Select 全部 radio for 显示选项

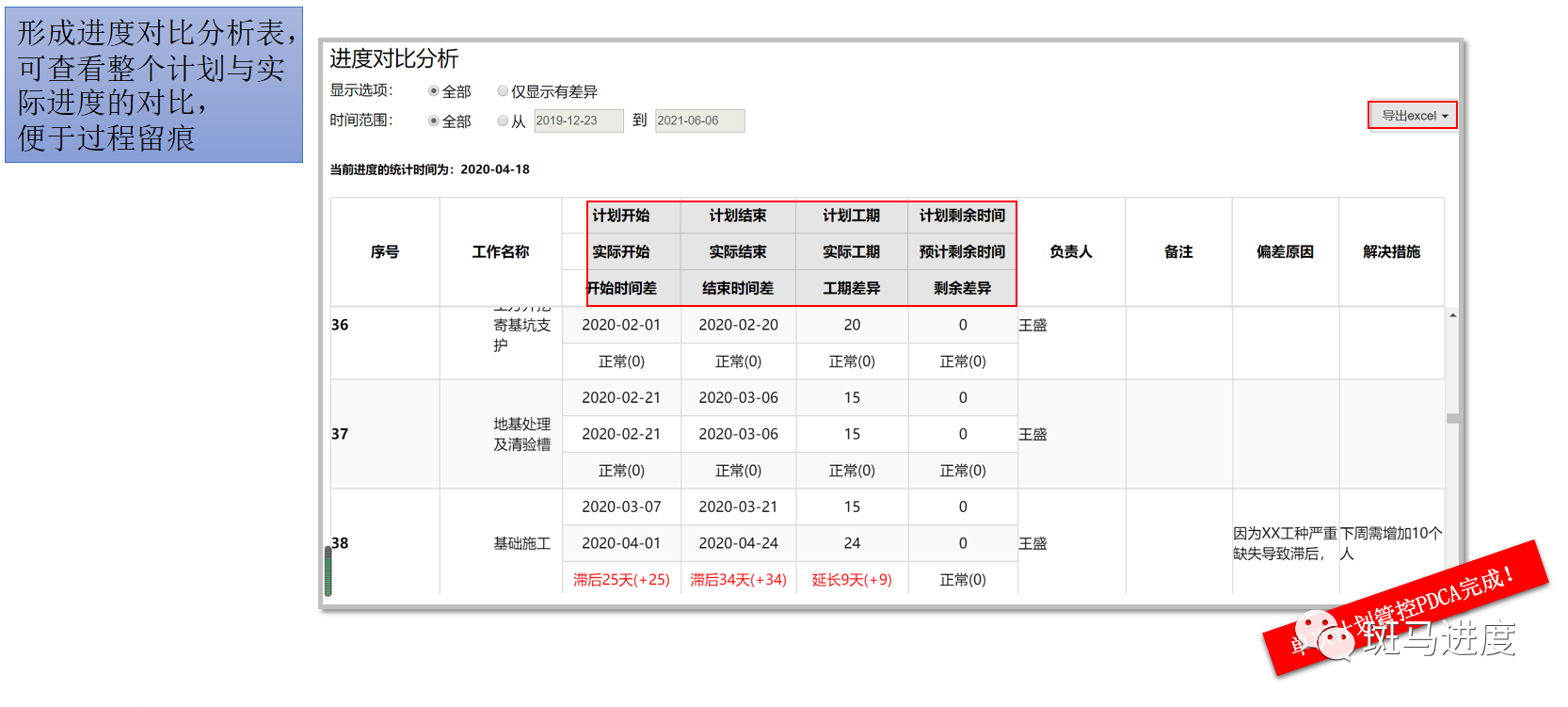tap(434, 91)
